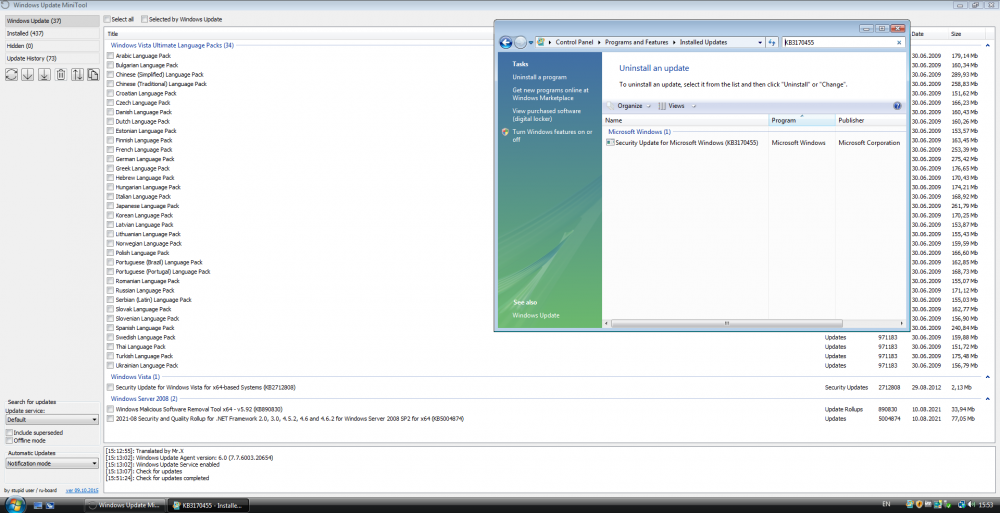Click the Programs and Features breadcrumb
This screenshot has height=513, width=1000.
636,42
